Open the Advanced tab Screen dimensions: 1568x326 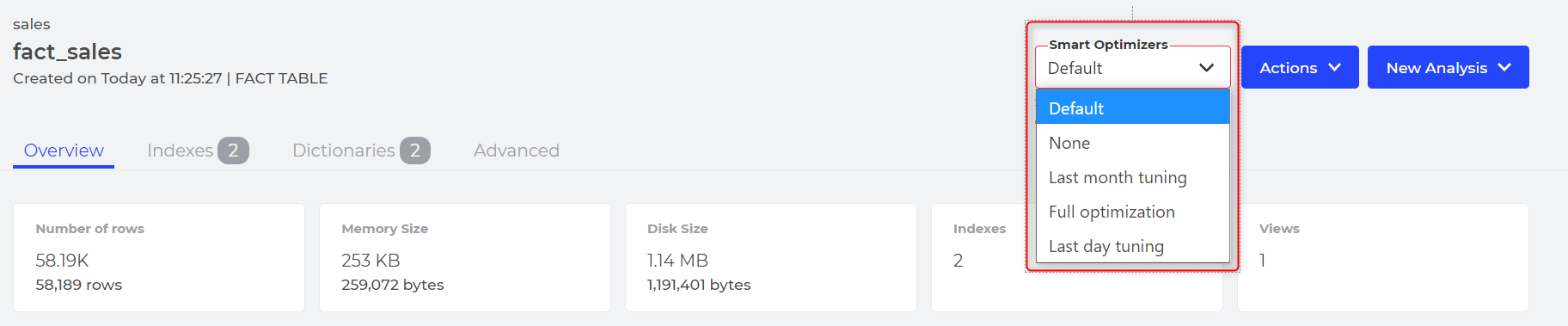click(517, 151)
